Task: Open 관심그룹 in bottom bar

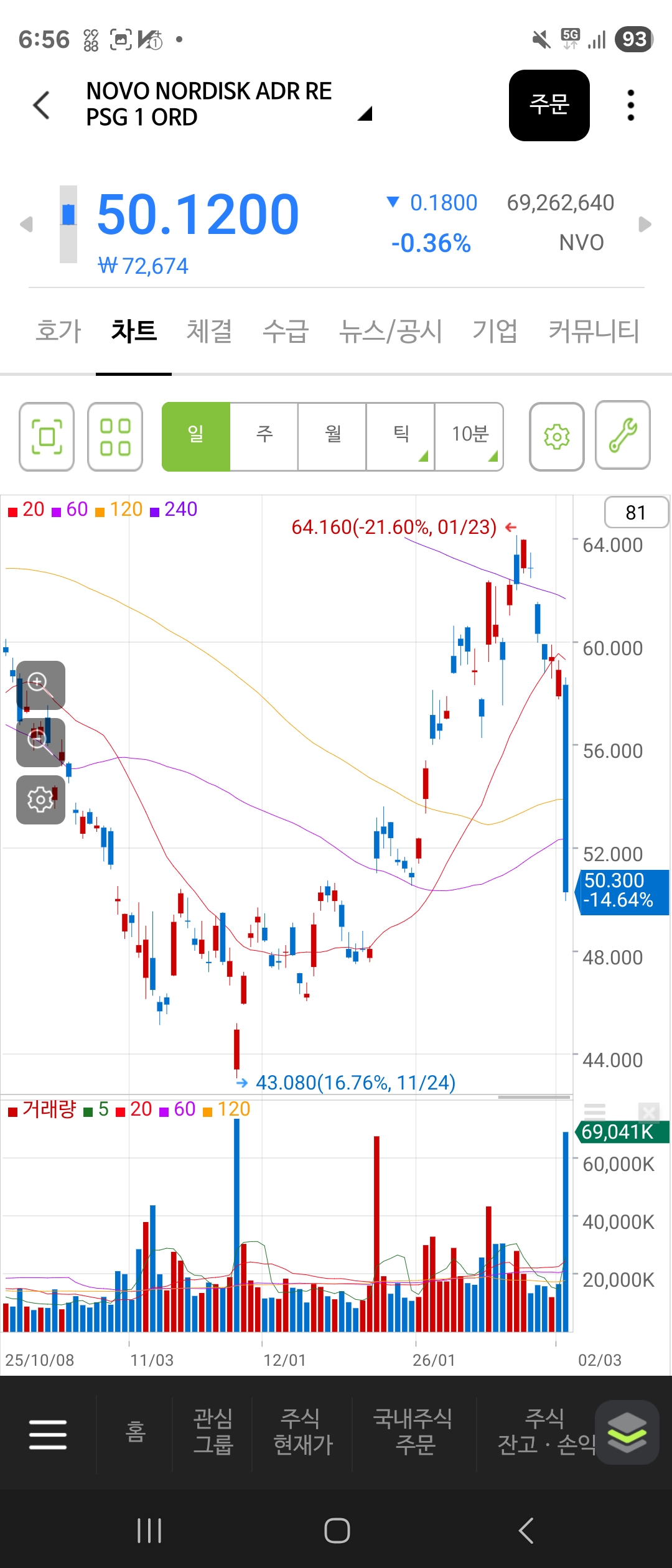Action: click(x=213, y=1432)
